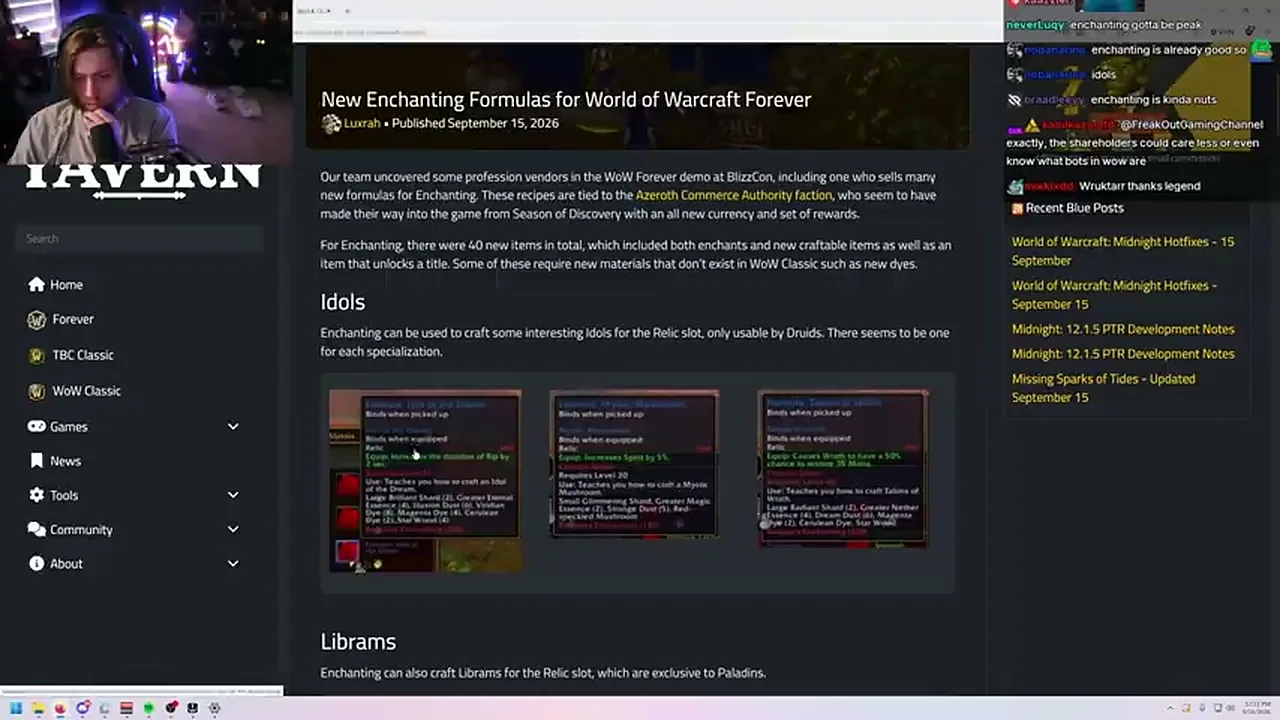Viewport: 1280px width, 720px height.
Task: Click the gear icon next to Tools
Action: [37, 495]
